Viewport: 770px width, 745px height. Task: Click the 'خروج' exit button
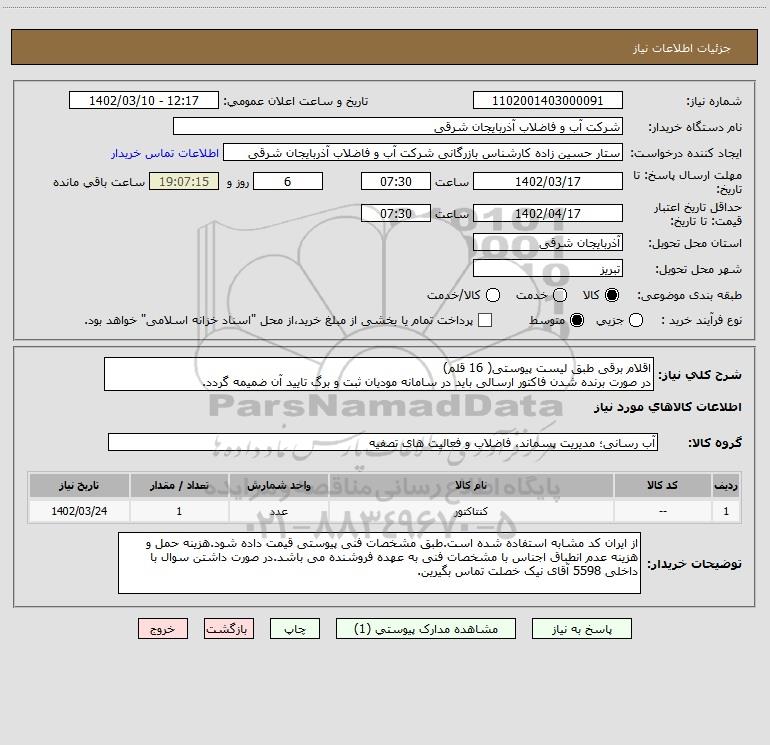click(x=163, y=629)
